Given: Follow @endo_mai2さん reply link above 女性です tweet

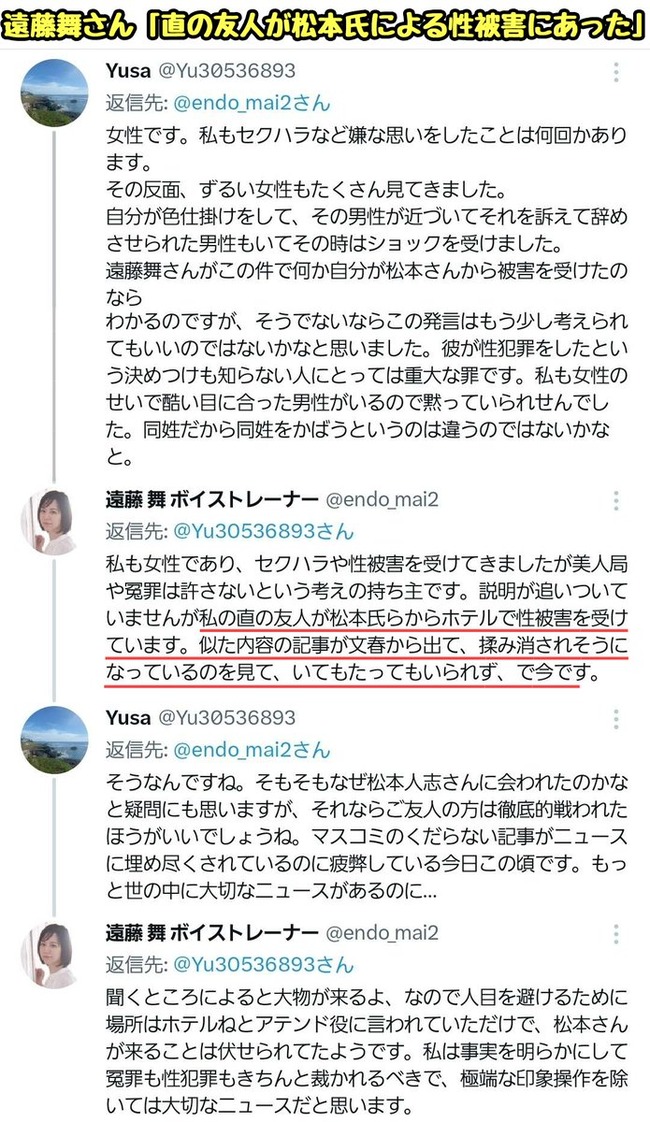Looking at the screenshot, I should point(252,103).
